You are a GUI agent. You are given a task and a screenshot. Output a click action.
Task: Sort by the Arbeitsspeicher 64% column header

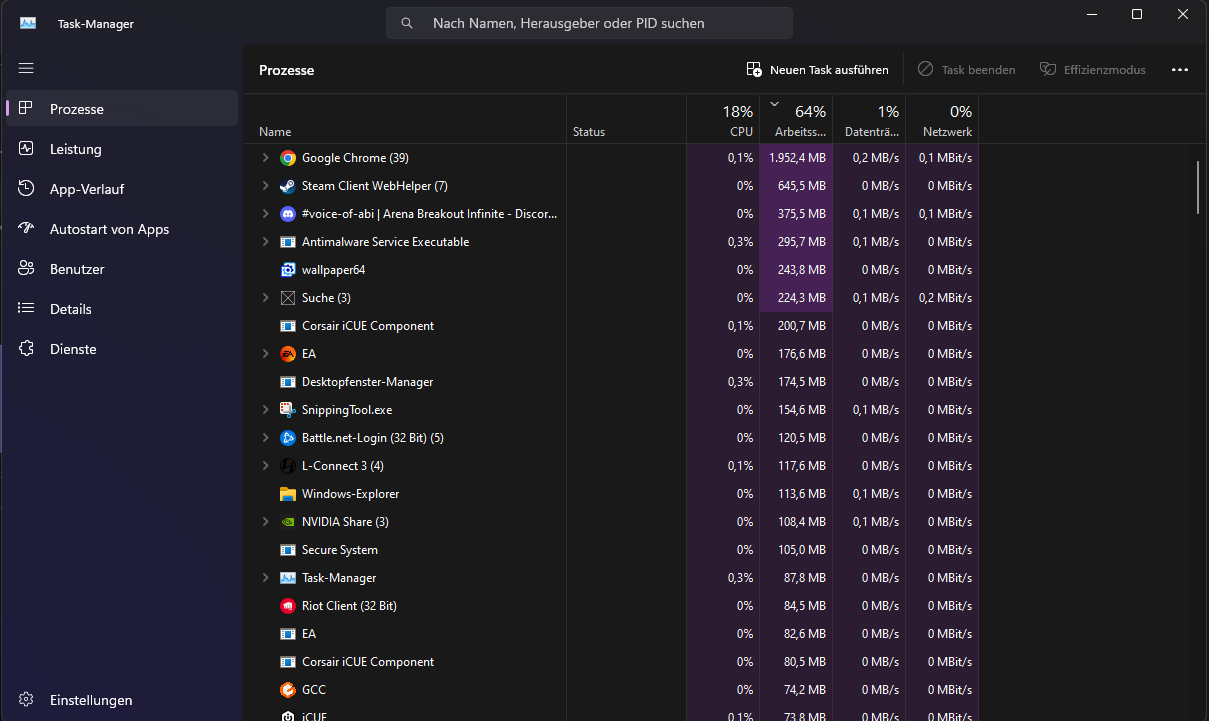point(796,119)
